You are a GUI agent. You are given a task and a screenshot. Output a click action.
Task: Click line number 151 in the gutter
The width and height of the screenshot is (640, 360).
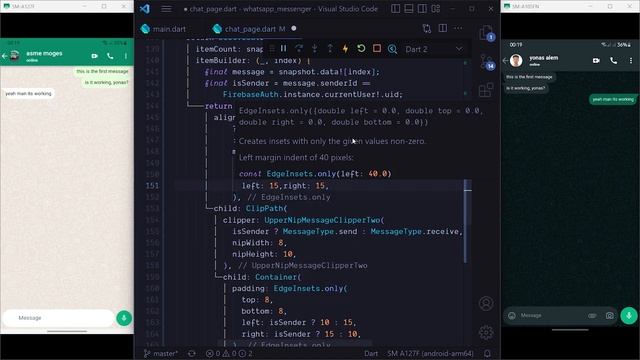pyautogui.click(x=152, y=186)
